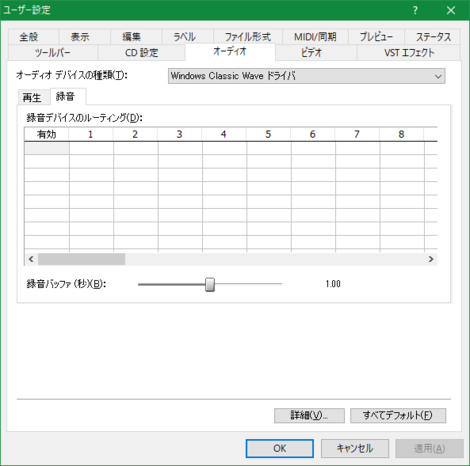Switch to the 再生 sub-tab

point(32,97)
